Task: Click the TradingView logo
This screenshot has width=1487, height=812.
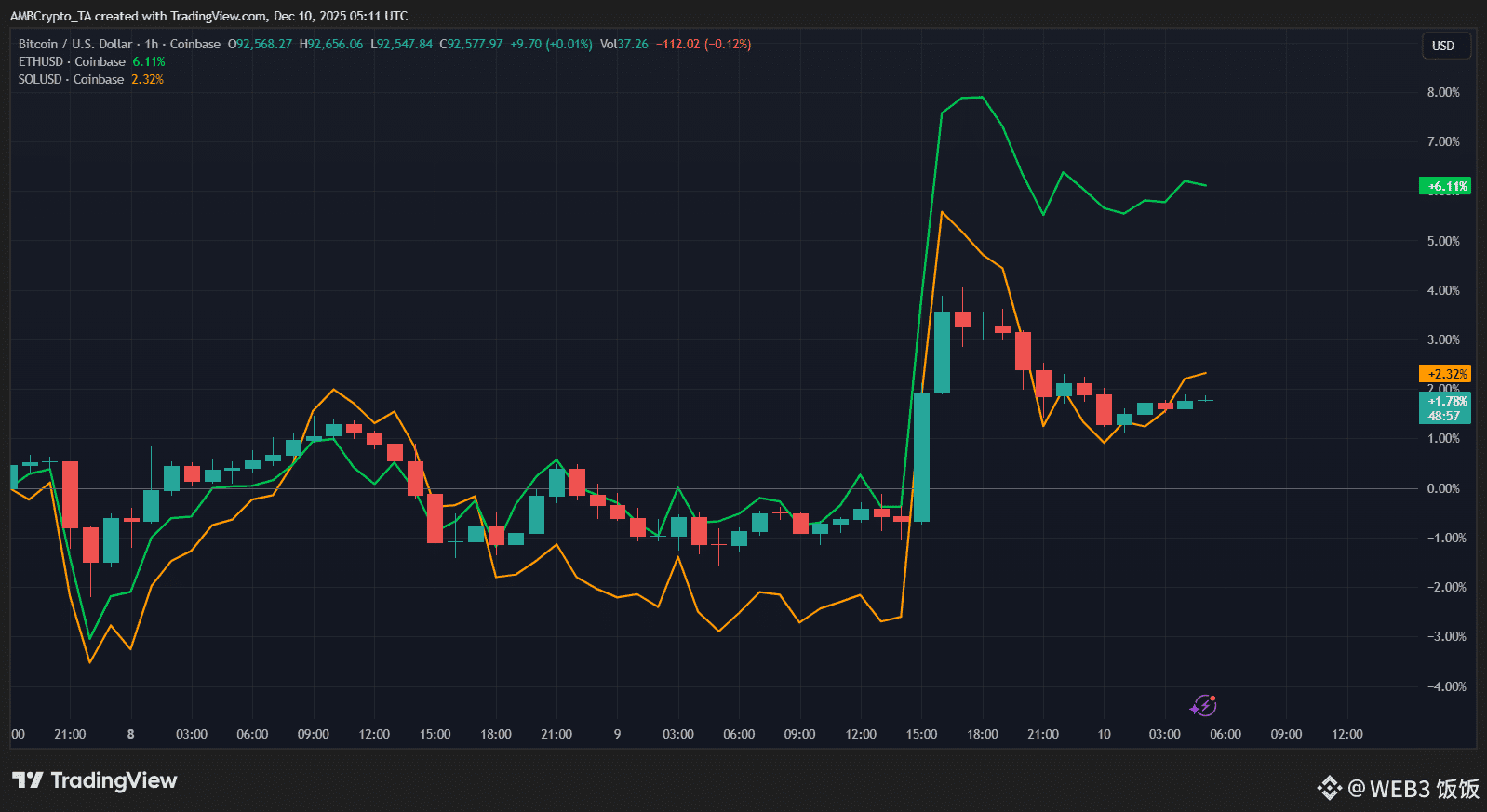Action: (x=95, y=780)
